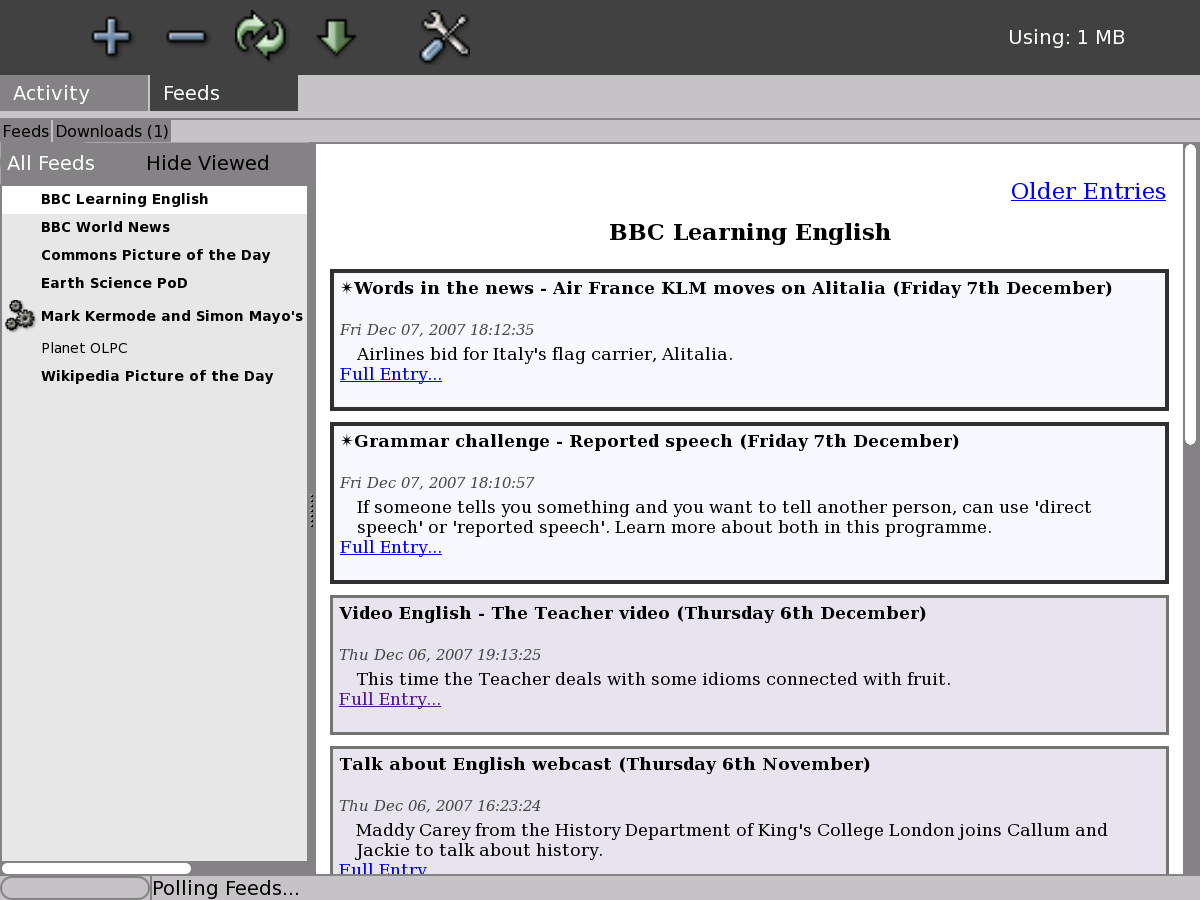Click the pane divider handle

(x=311, y=510)
